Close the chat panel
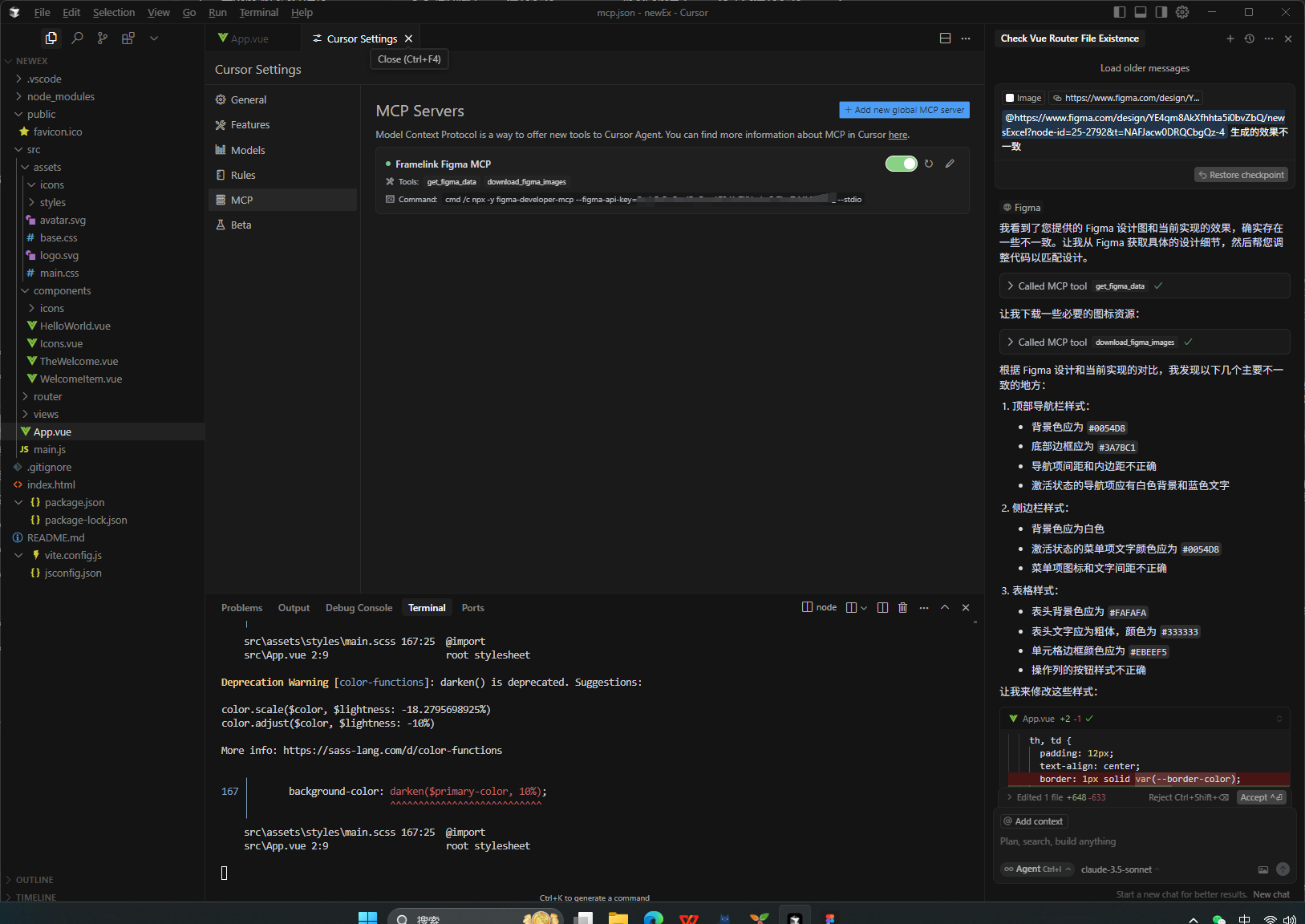The height and width of the screenshot is (924, 1305). coord(1288,38)
